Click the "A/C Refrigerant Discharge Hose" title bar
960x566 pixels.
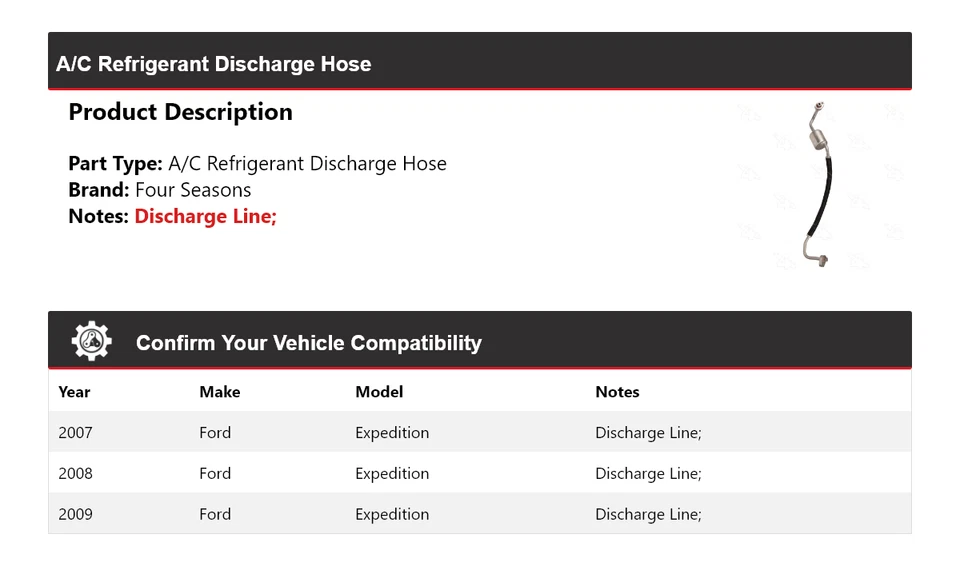214,64
